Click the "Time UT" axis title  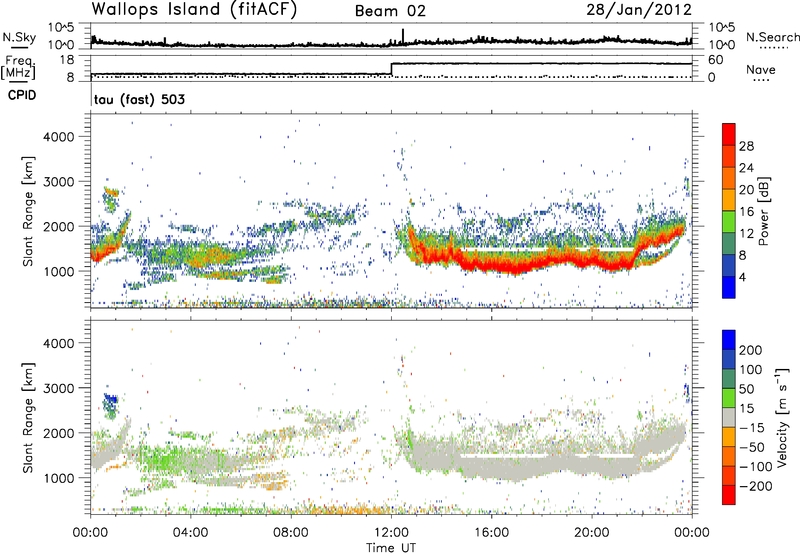pos(391,547)
